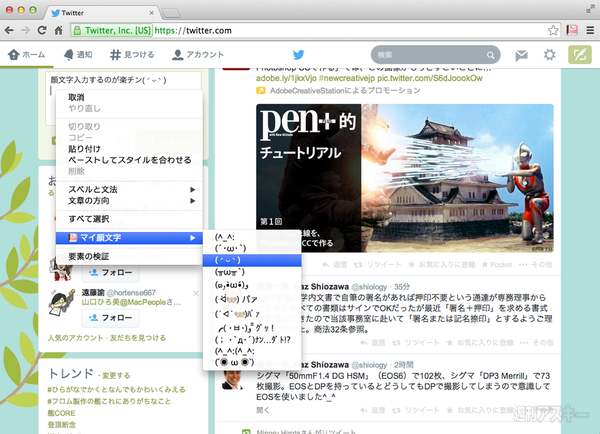Choose 要素の検証 from the menu
The height and width of the screenshot is (434, 600).
129,256
